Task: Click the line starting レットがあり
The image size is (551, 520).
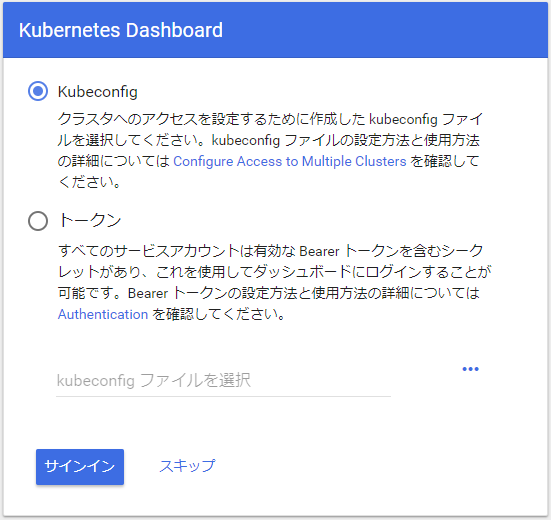Action: 275,272
